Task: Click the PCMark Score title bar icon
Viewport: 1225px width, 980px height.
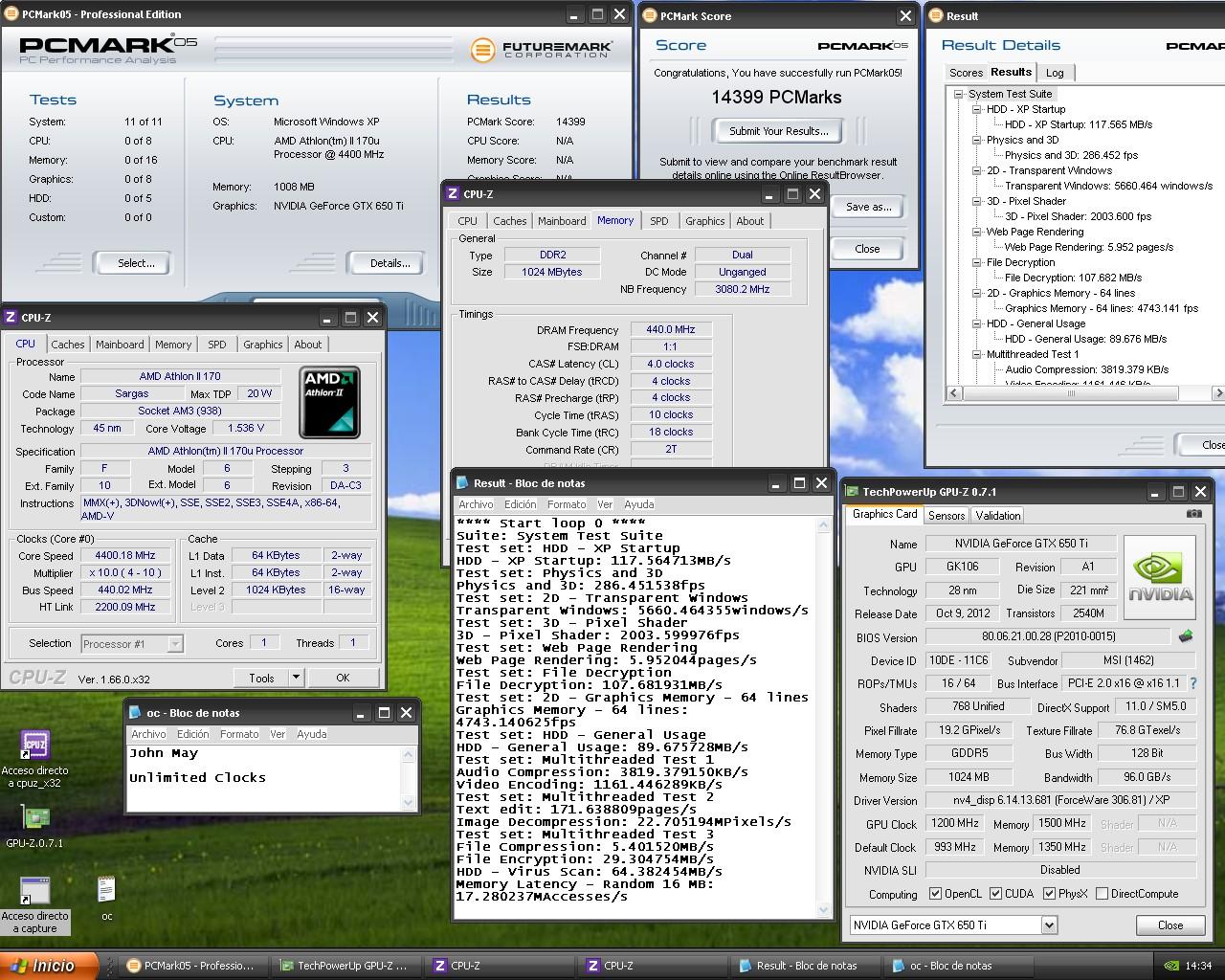Action: click(649, 16)
